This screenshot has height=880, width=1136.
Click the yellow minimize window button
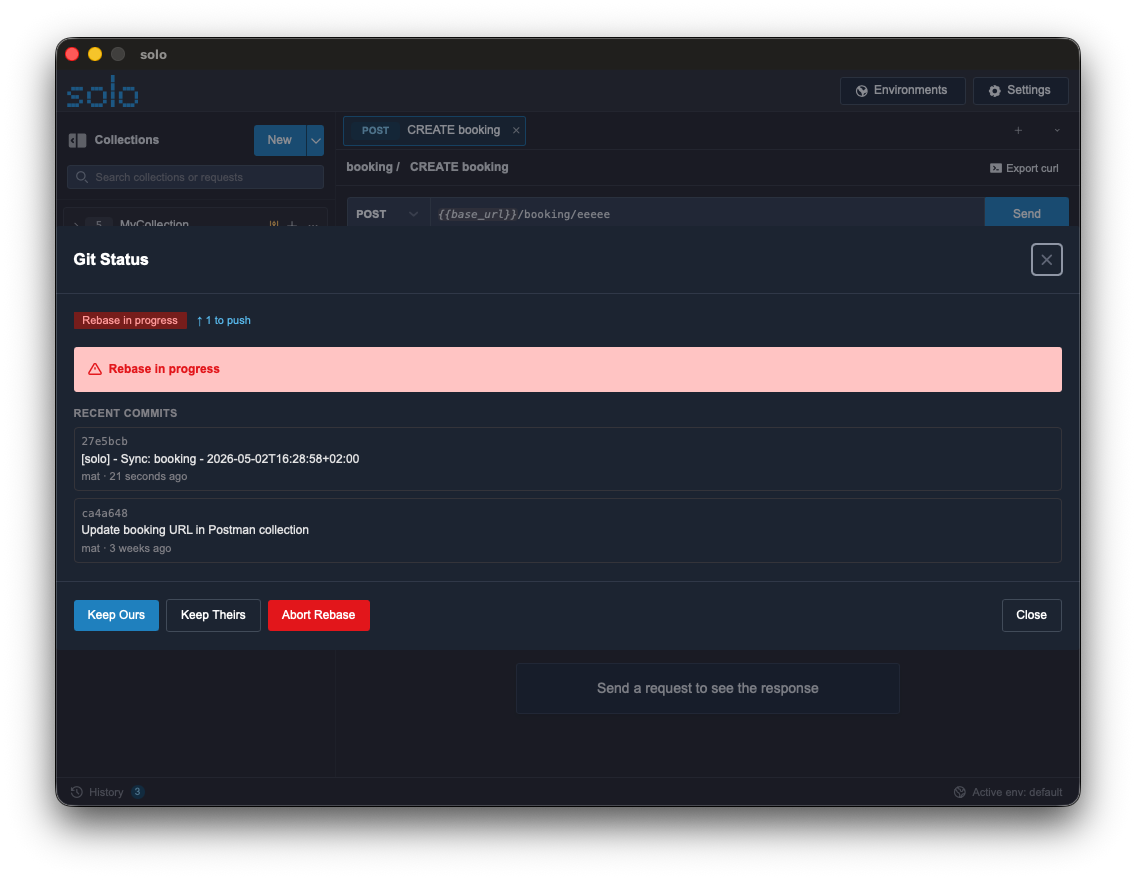95,54
